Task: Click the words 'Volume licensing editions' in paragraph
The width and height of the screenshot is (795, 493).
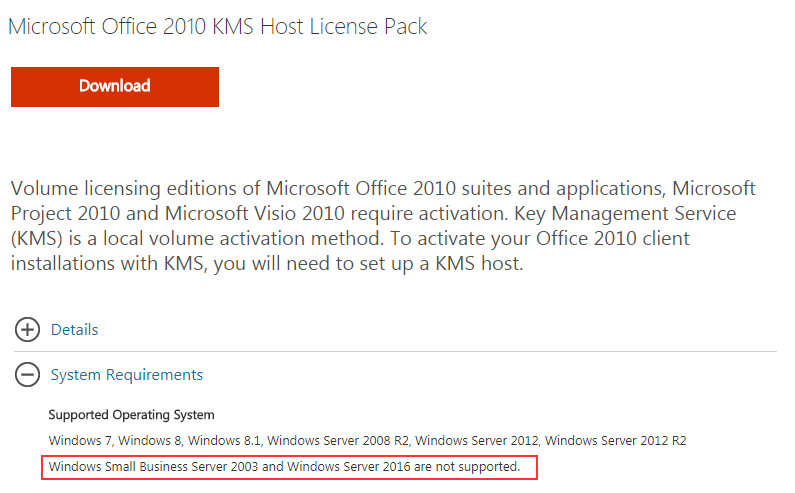Action: [x=136, y=189]
